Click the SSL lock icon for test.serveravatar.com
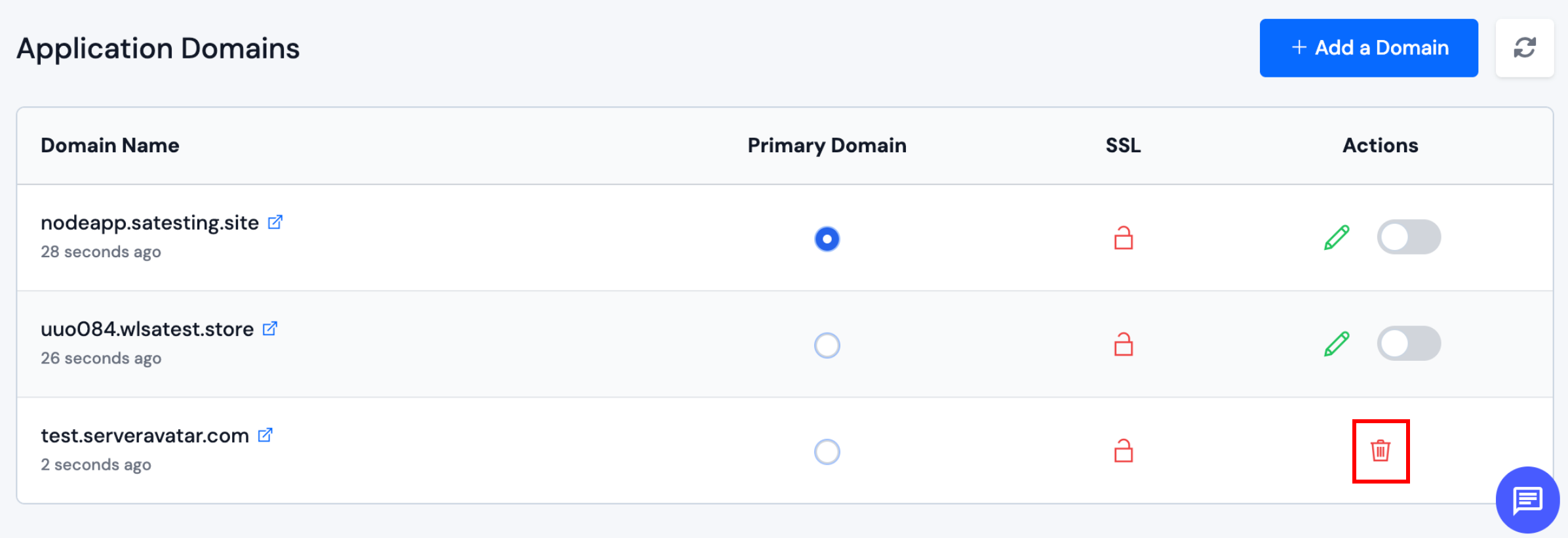 coord(1123,451)
